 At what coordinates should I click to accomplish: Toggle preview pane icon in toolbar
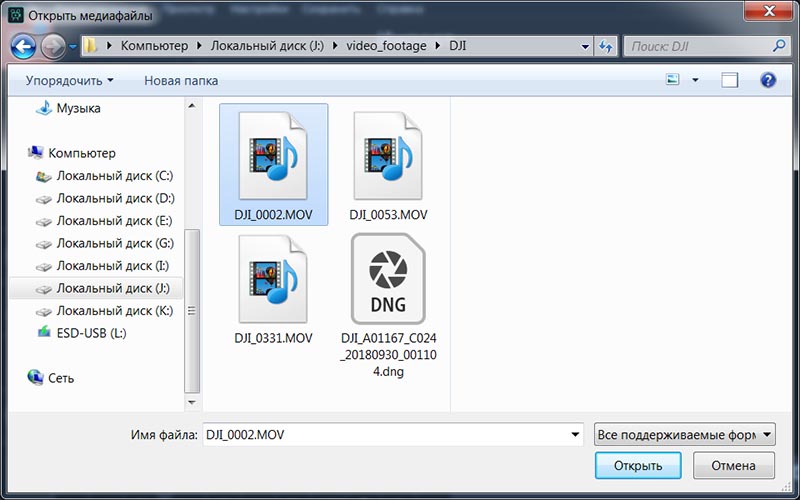tap(730, 80)
